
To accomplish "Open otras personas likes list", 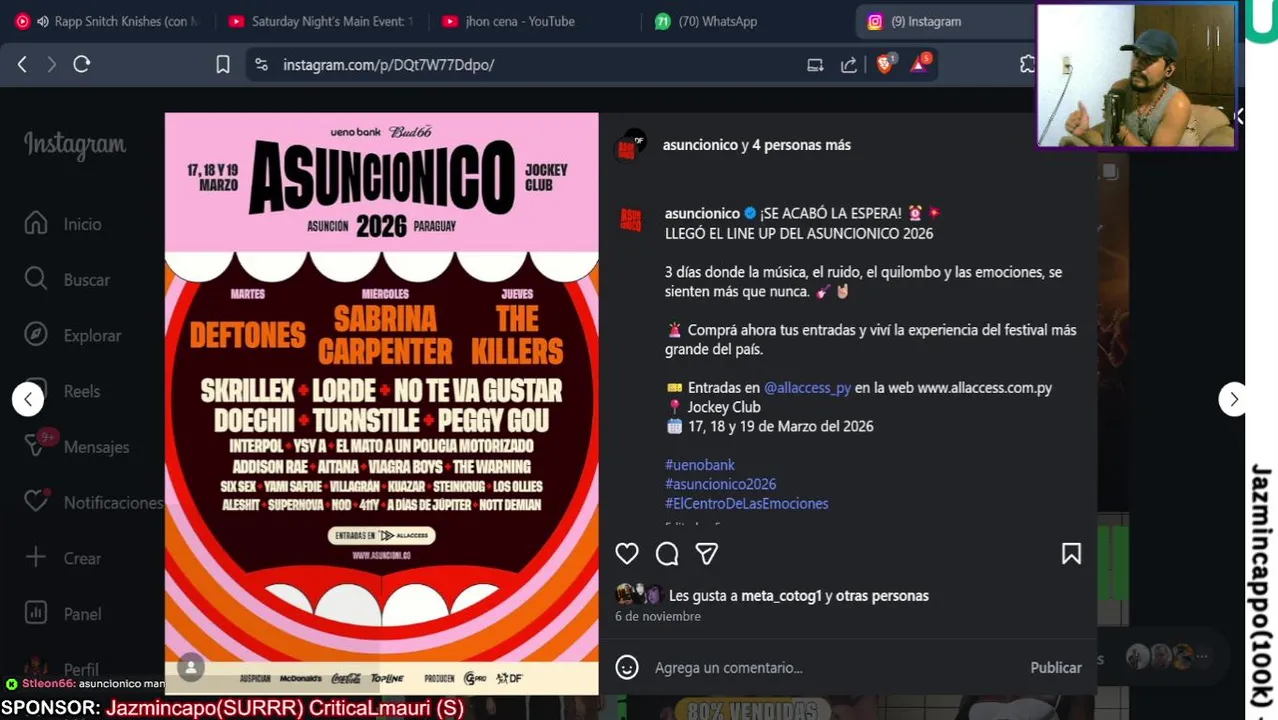I will 882,596.
